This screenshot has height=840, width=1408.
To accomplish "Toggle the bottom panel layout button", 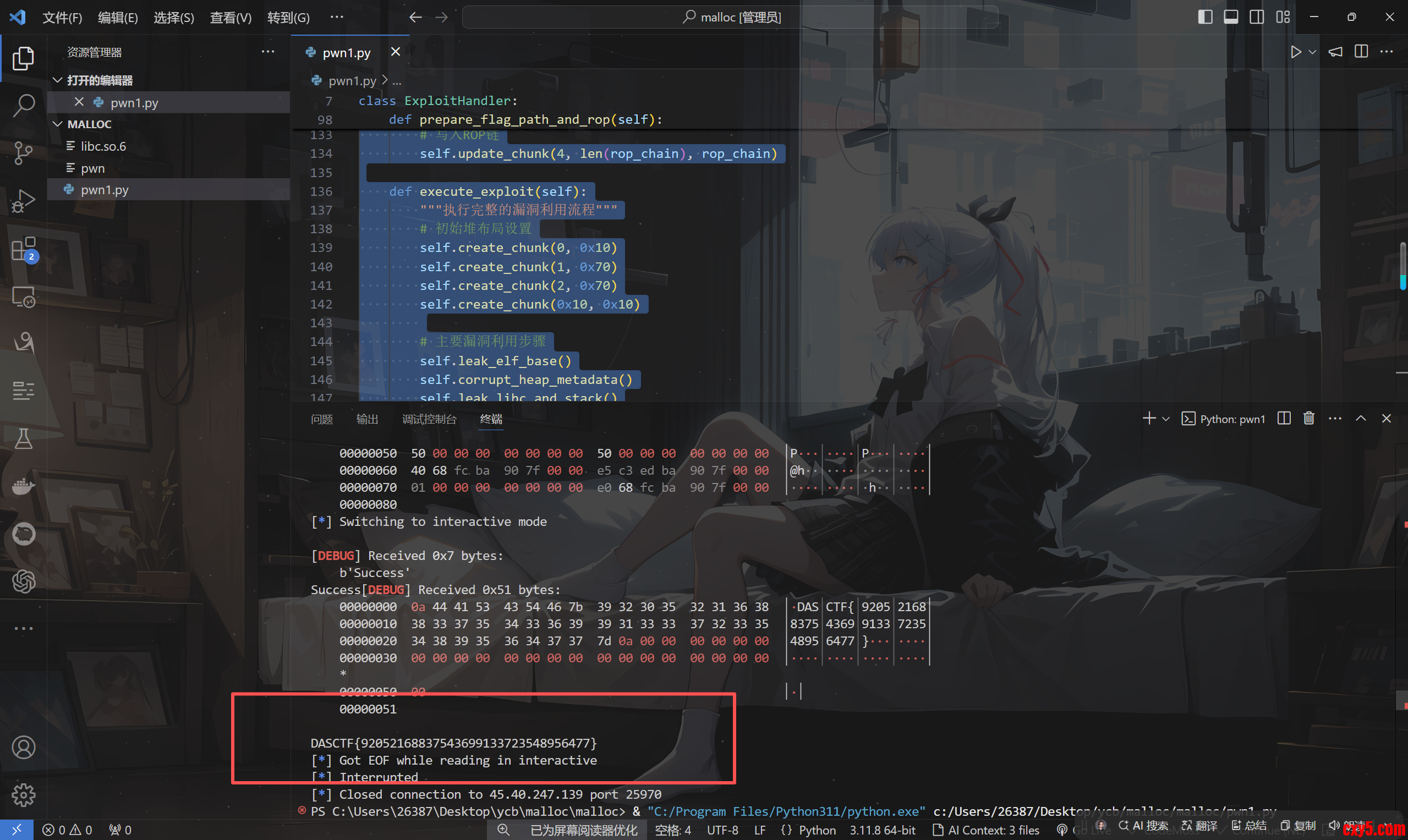I will pyautogui.click(x=1231, y=17).
